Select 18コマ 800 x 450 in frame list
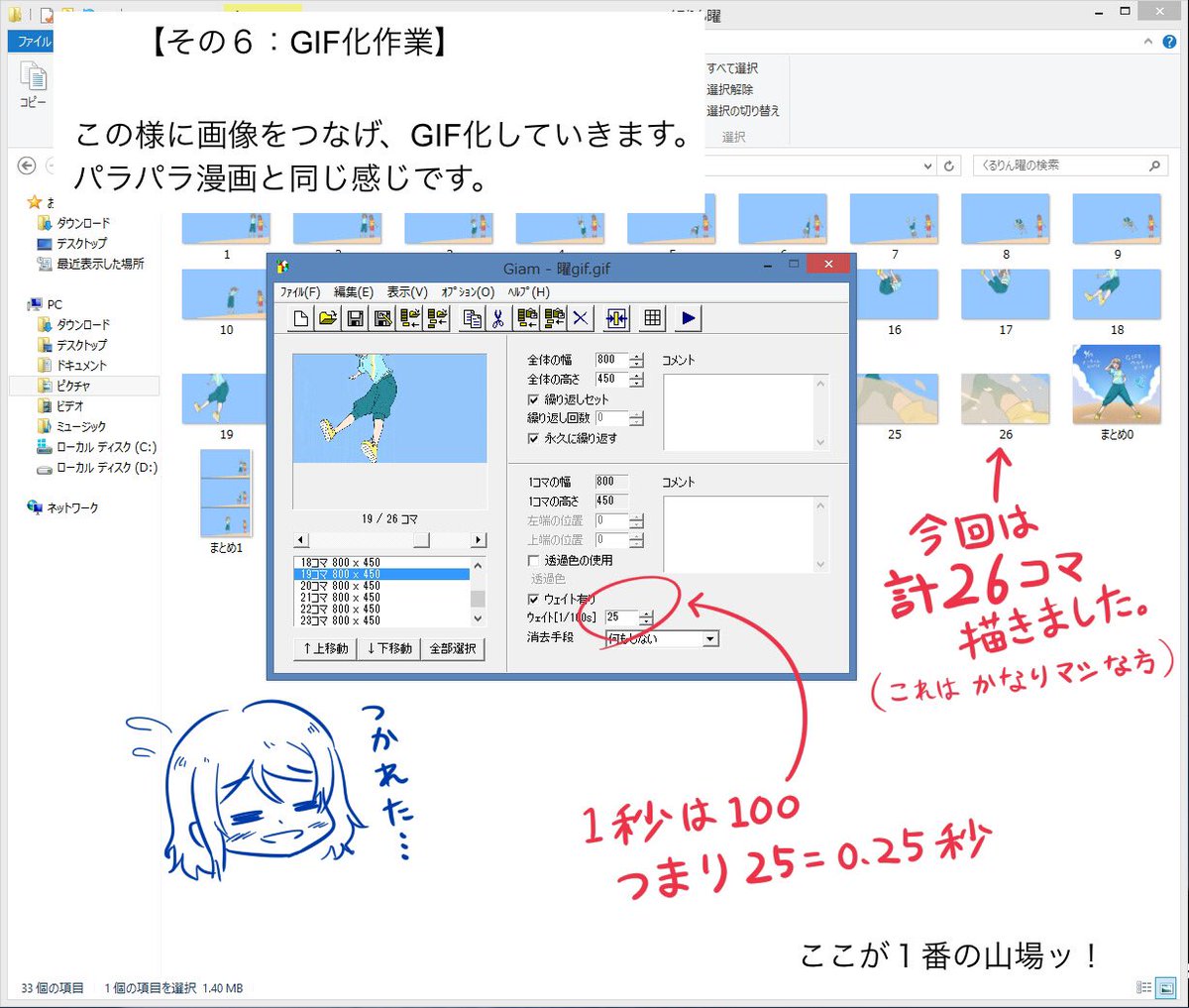The height and width of the screenshot is (1008, 1189). 381,562
